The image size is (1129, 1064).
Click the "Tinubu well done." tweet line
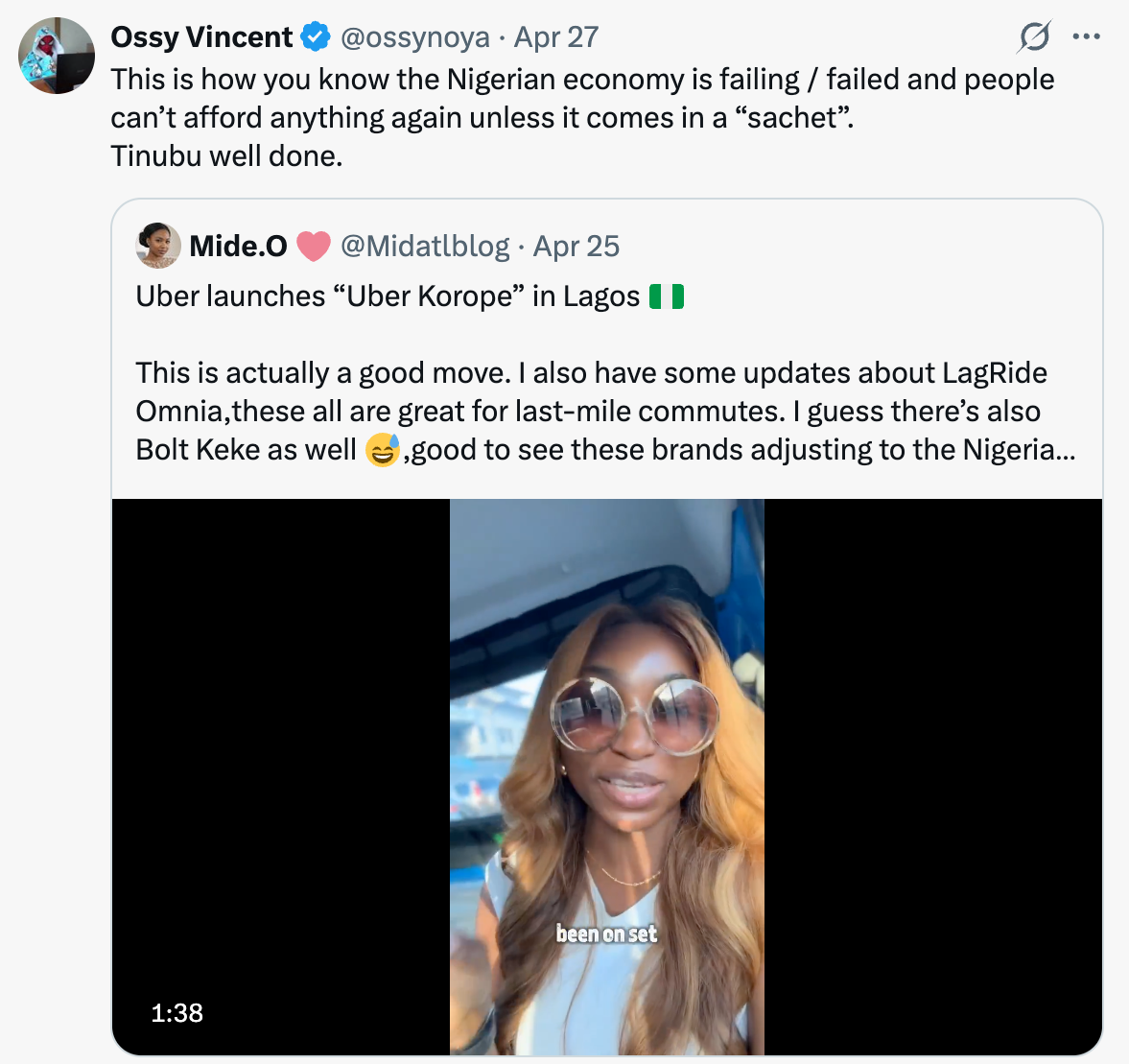click(x=226, y=155)
